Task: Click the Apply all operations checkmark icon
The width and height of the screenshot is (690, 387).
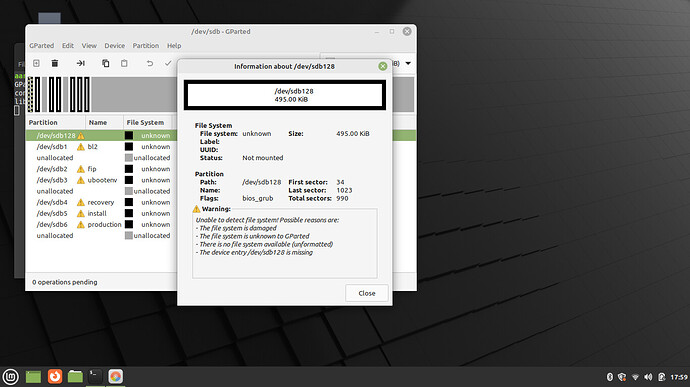Action: (168, 63)
